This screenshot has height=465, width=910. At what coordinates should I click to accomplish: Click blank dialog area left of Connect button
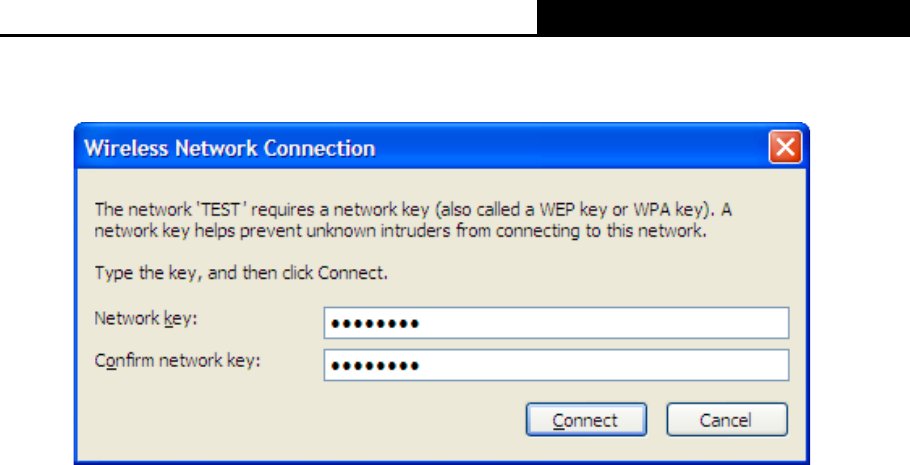[x=300, y=421]
